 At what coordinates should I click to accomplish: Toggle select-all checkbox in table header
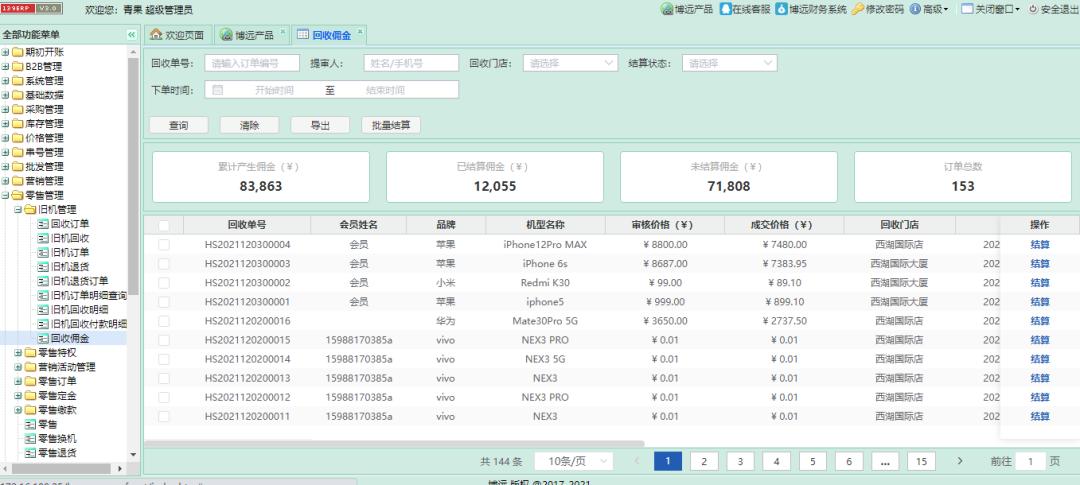tap(163, 225)
